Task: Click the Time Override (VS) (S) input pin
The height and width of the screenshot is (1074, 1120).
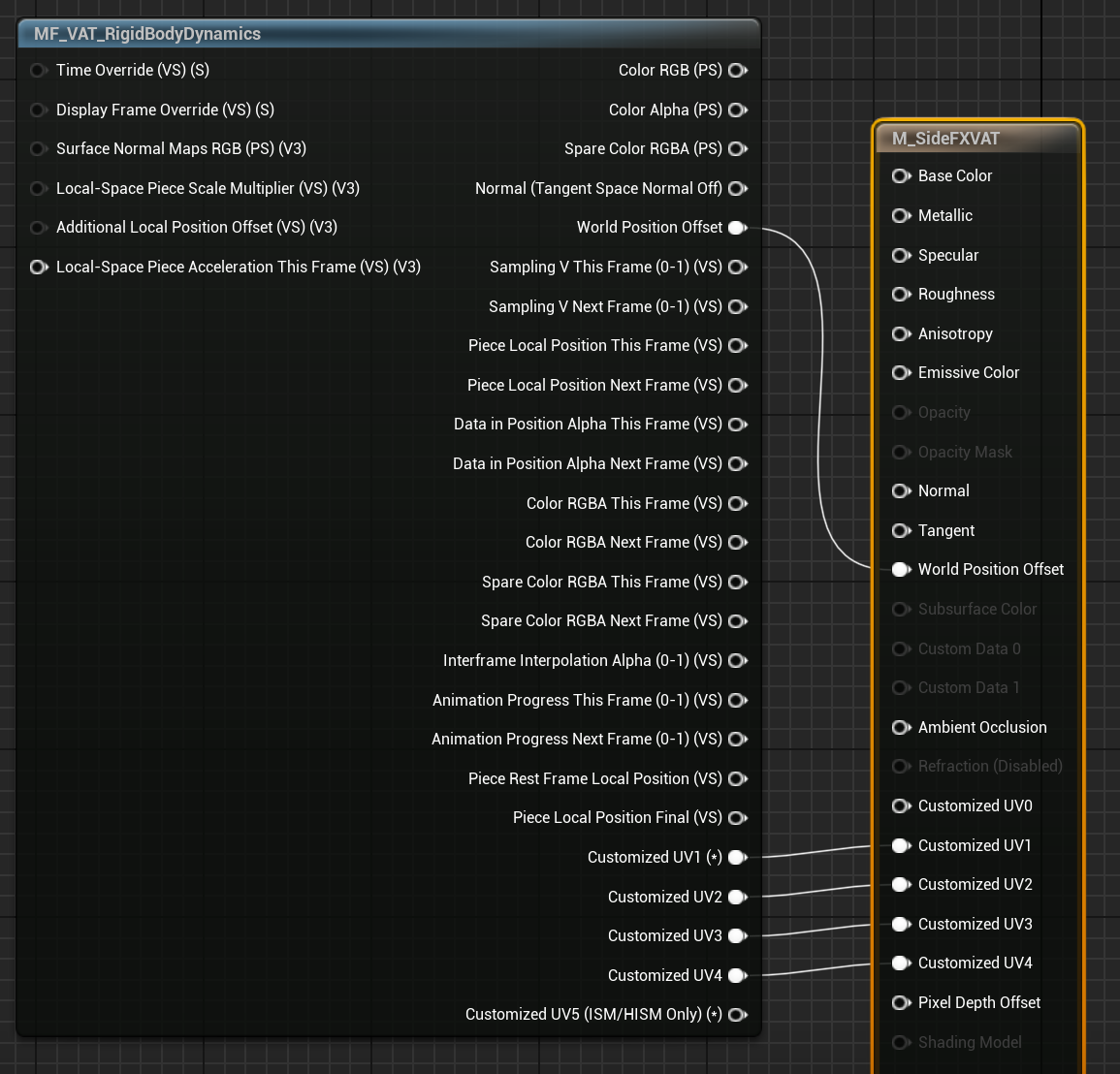Action: point(39,70)
